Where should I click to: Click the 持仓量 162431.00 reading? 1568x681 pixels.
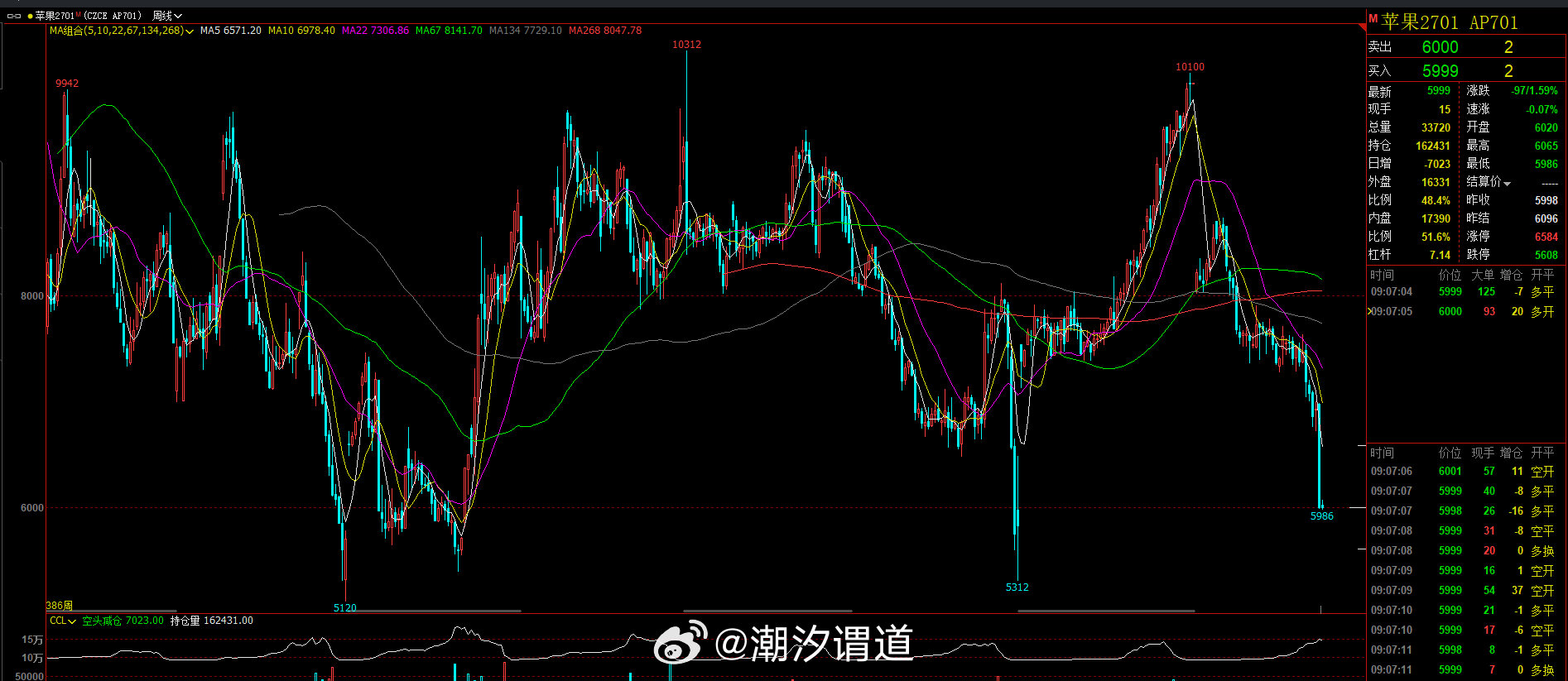(211, 621)
